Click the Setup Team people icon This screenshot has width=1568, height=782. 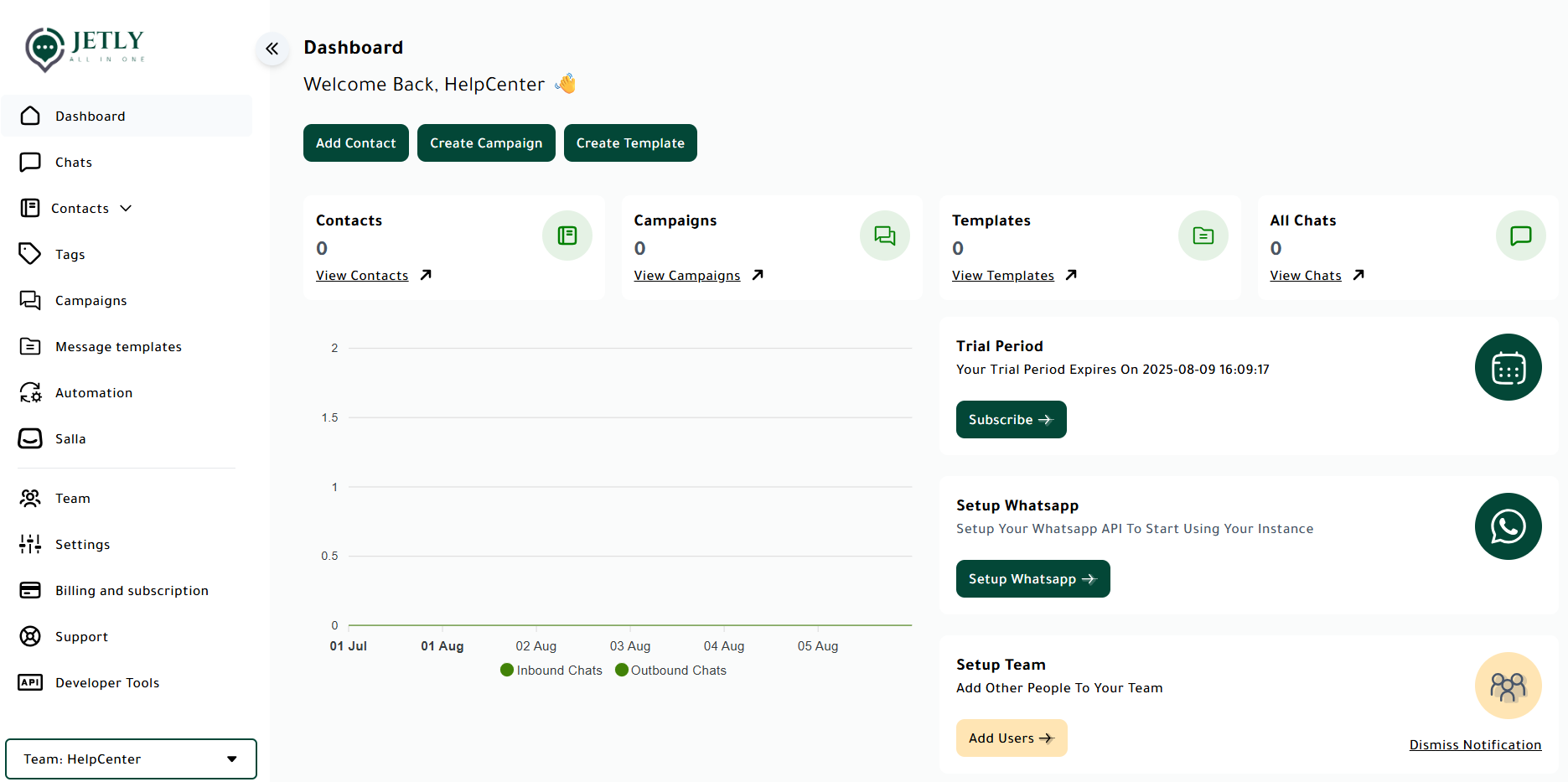click(x=1508, y=686)
